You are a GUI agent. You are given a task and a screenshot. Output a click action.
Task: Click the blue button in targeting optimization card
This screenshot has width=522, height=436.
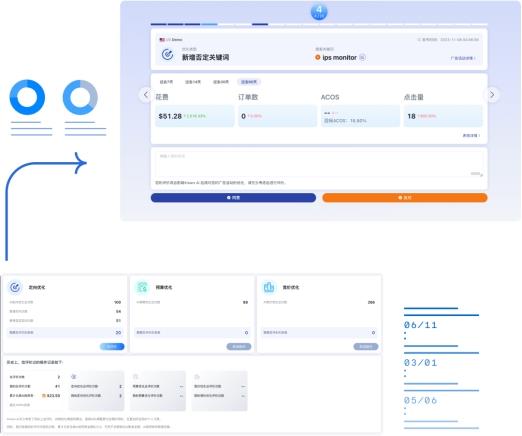coord(112,347)
